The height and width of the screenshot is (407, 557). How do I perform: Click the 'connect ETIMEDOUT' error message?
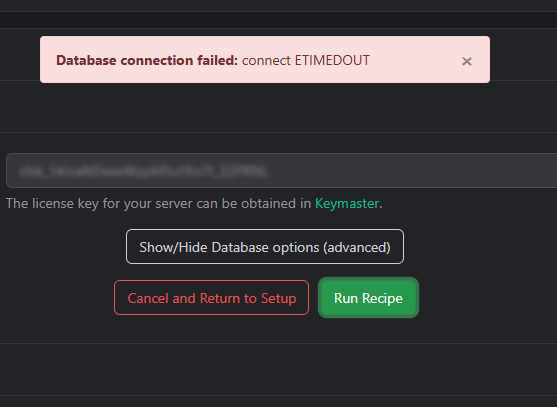coord(306,60)
